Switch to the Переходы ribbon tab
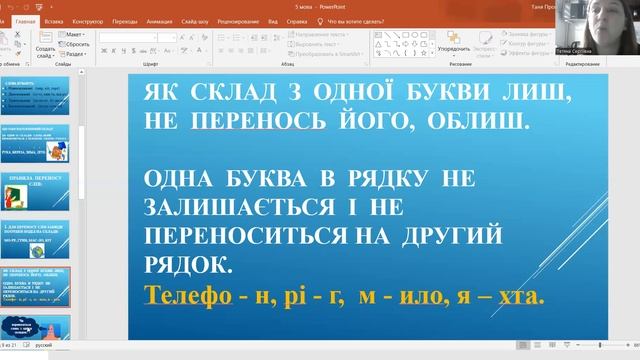Viewport: 640px width, 360px height. pyautogui.click(x=124, y=22)
